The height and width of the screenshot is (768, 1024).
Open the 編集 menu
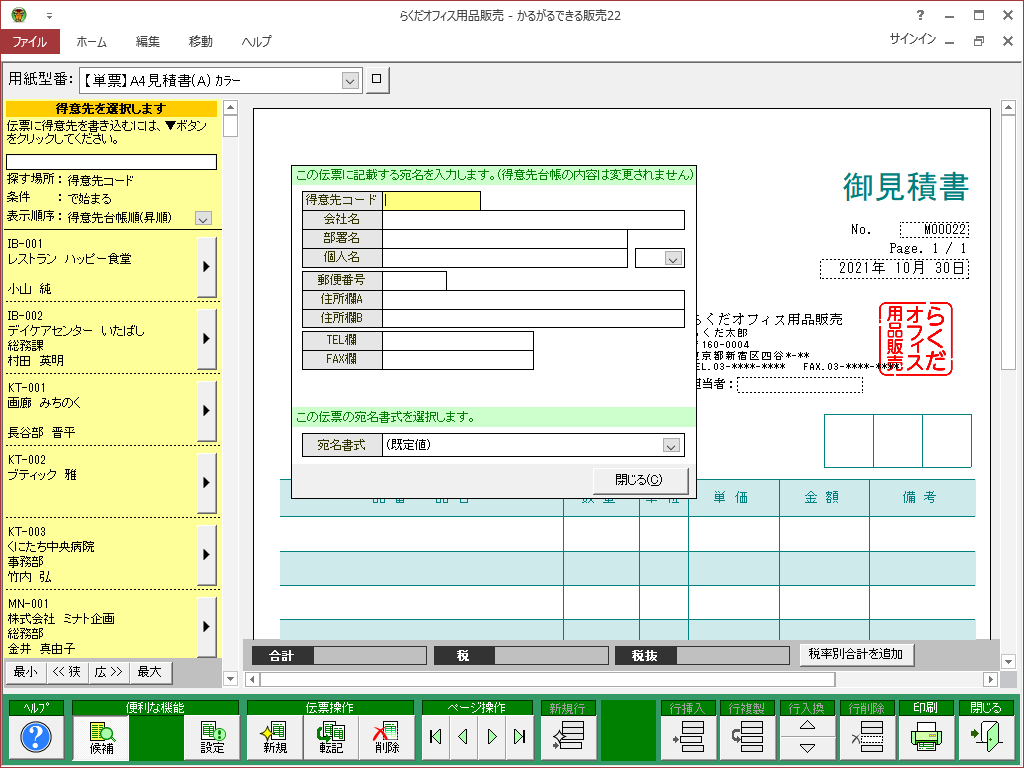pos(148,41)
